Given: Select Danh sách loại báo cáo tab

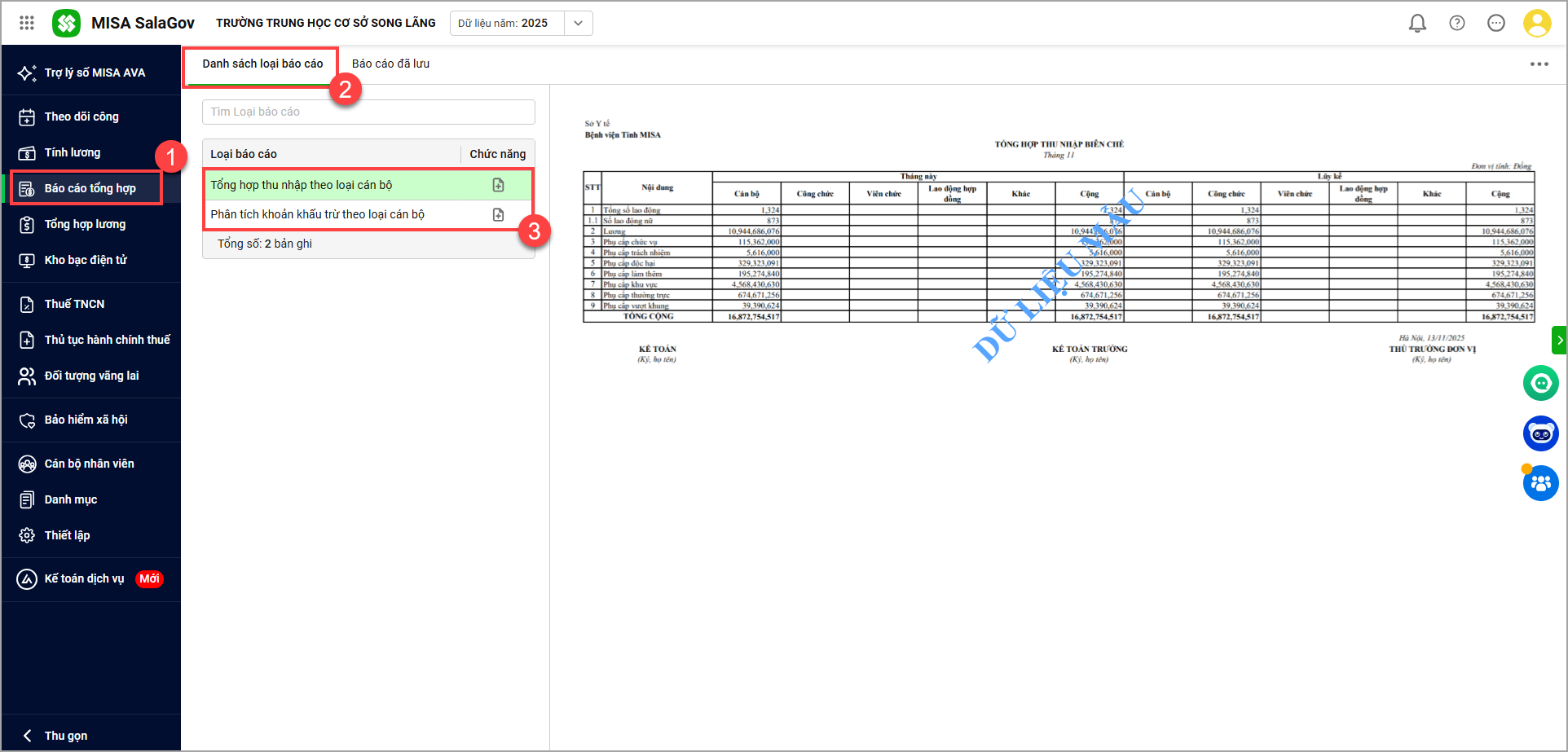Looking at the screenshot, I should pyautogui.click(x=262, y=64).
